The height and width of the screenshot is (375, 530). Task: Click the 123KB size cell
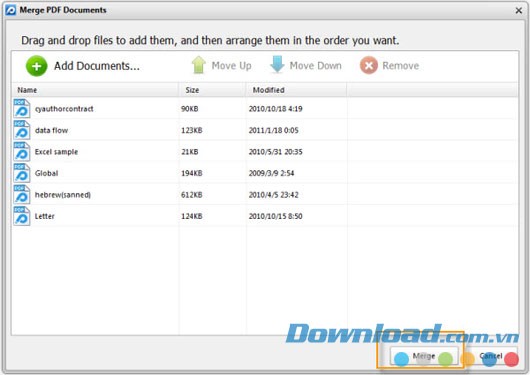point(192,130)
